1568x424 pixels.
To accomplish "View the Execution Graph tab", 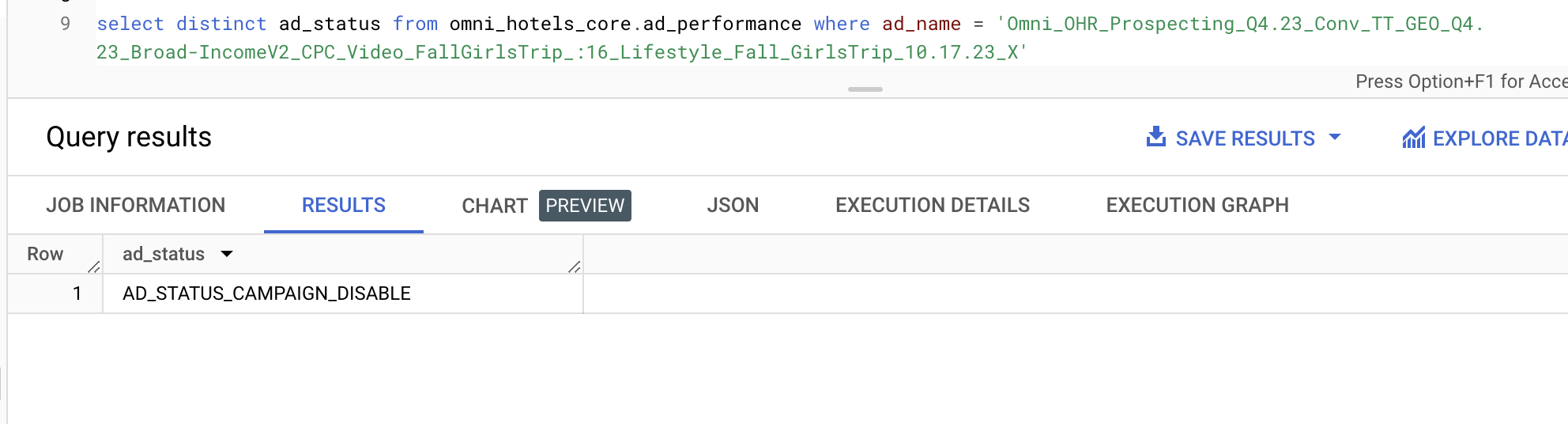I will [x=1197, y=206].
